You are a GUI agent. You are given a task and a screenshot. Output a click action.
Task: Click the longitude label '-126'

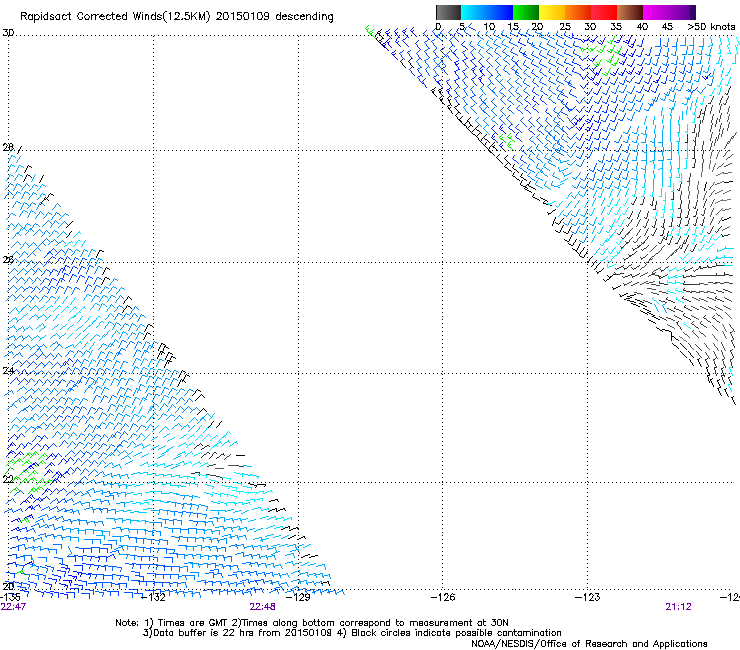(x=443, y=598)
